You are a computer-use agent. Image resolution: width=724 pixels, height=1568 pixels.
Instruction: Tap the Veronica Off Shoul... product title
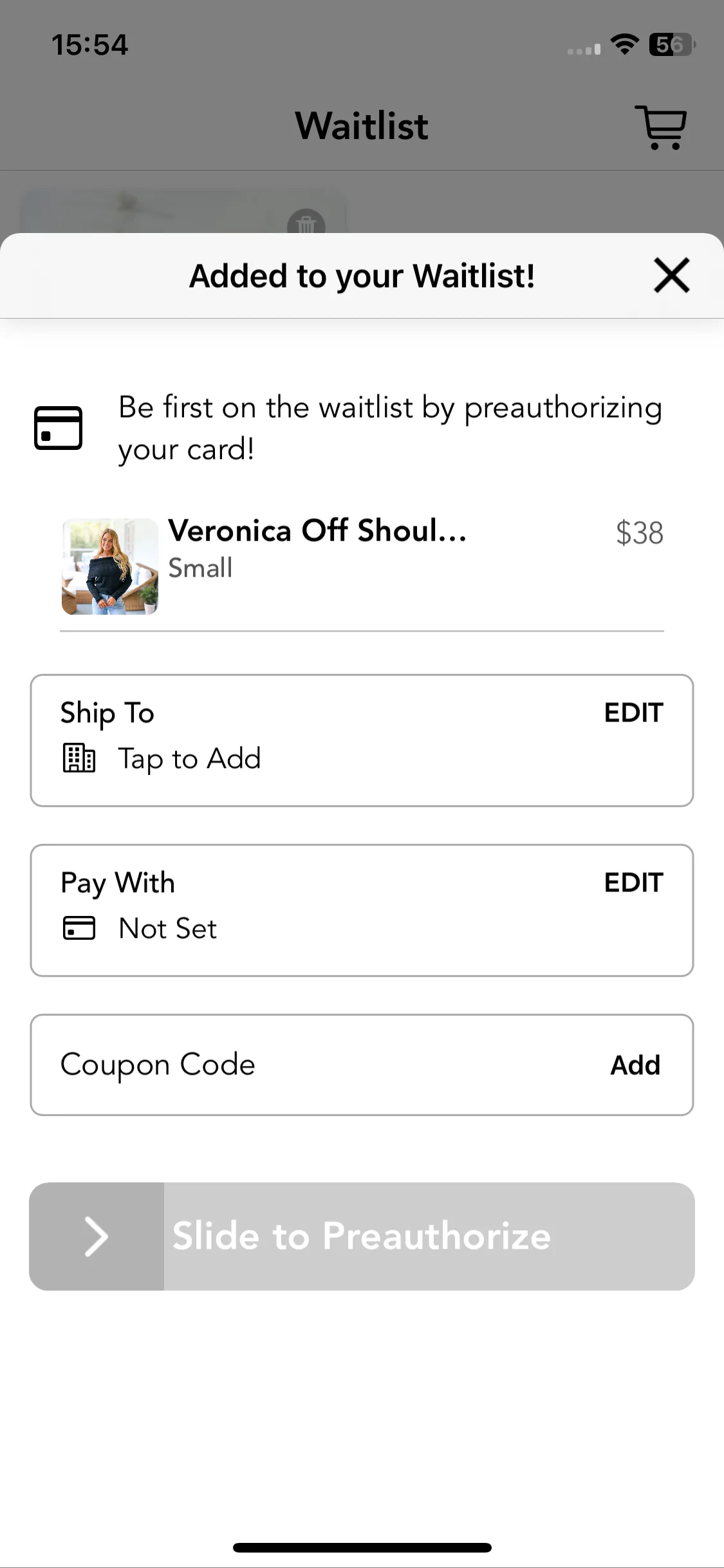[317, 531]
